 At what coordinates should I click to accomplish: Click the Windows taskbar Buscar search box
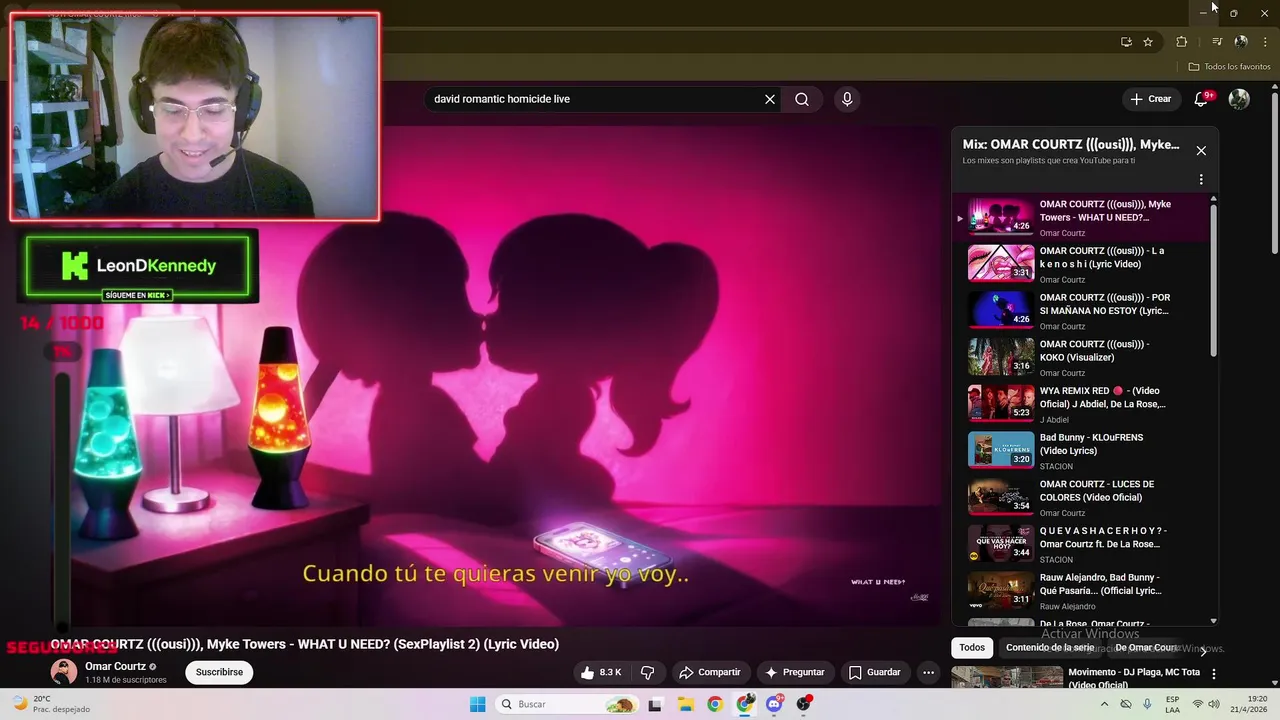(x=567, y=704)
